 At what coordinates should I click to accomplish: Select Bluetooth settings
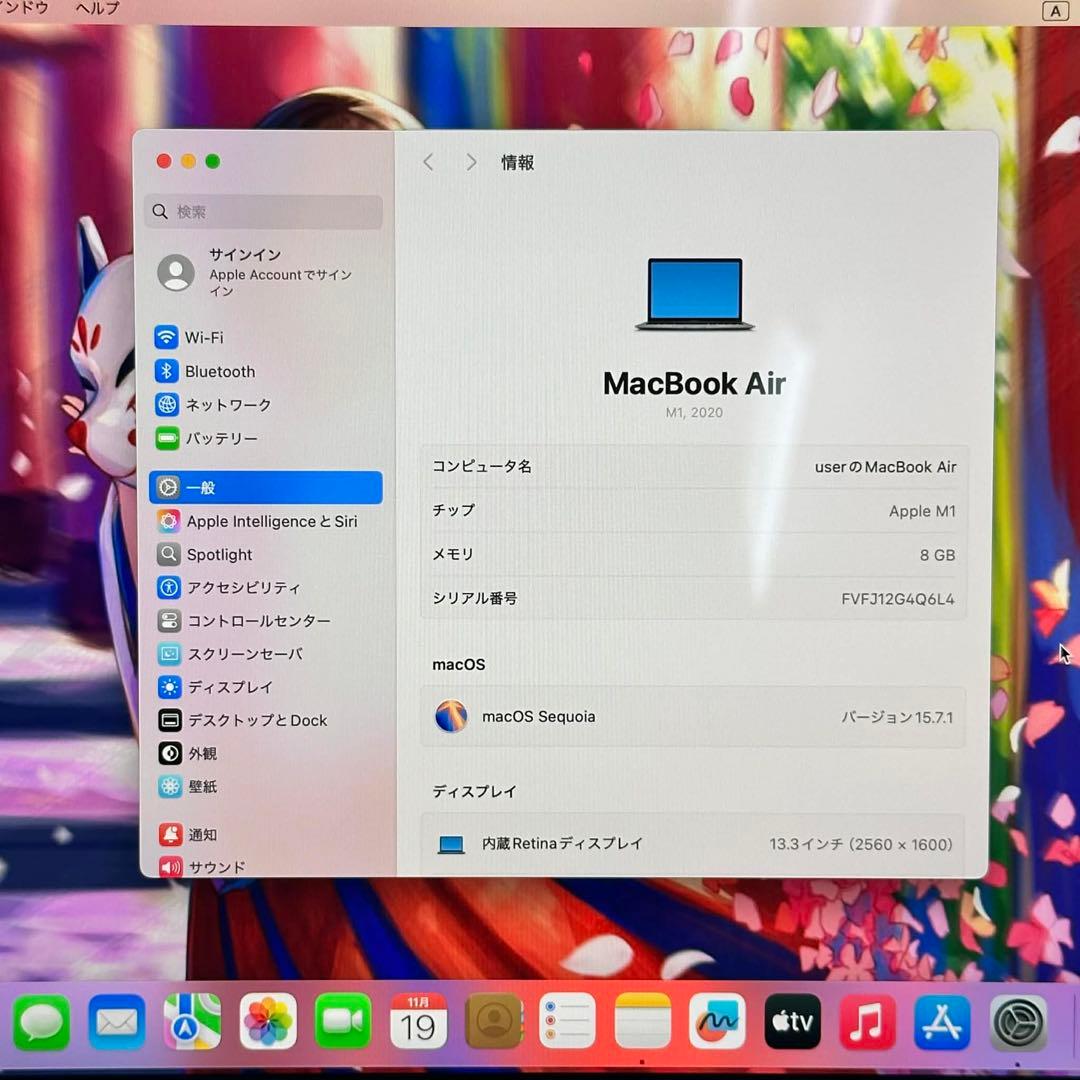[220, 371]
